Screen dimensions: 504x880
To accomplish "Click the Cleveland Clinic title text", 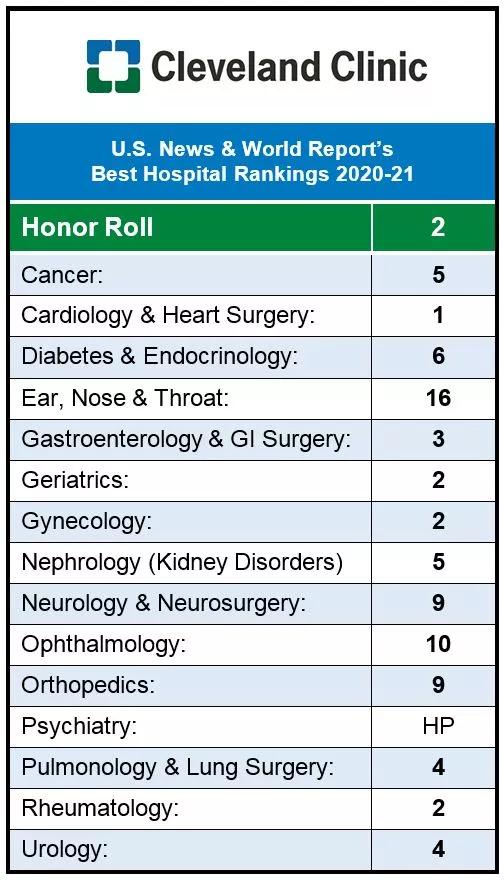I will [289, 66].
